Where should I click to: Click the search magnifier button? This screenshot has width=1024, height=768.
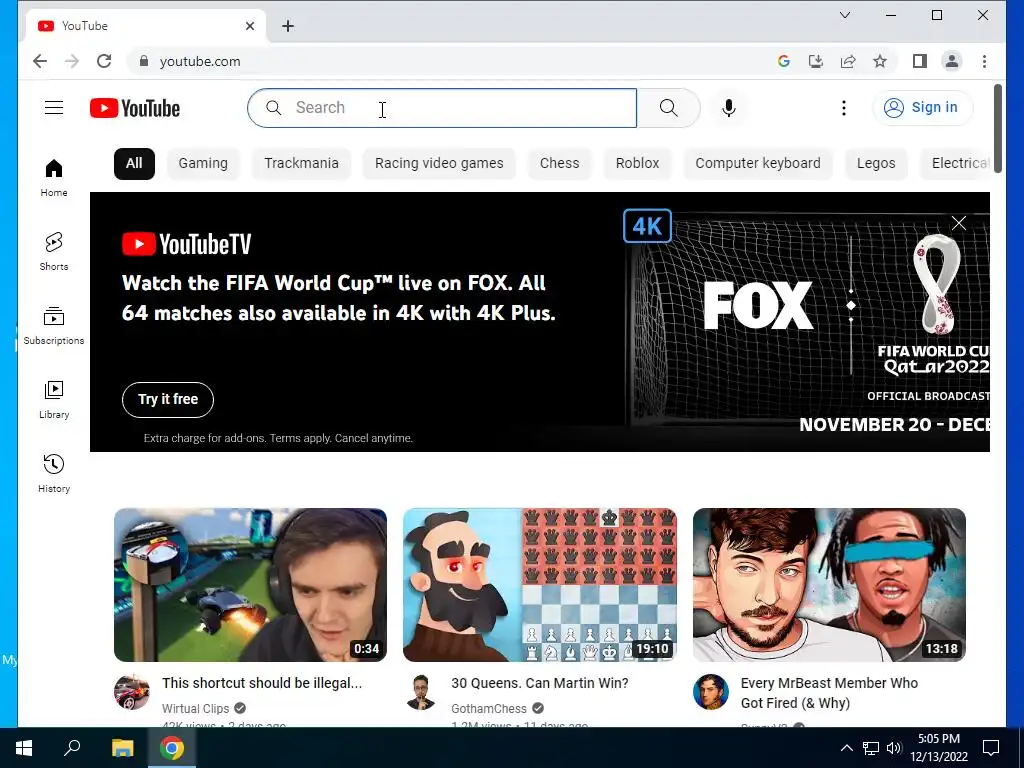668,108
